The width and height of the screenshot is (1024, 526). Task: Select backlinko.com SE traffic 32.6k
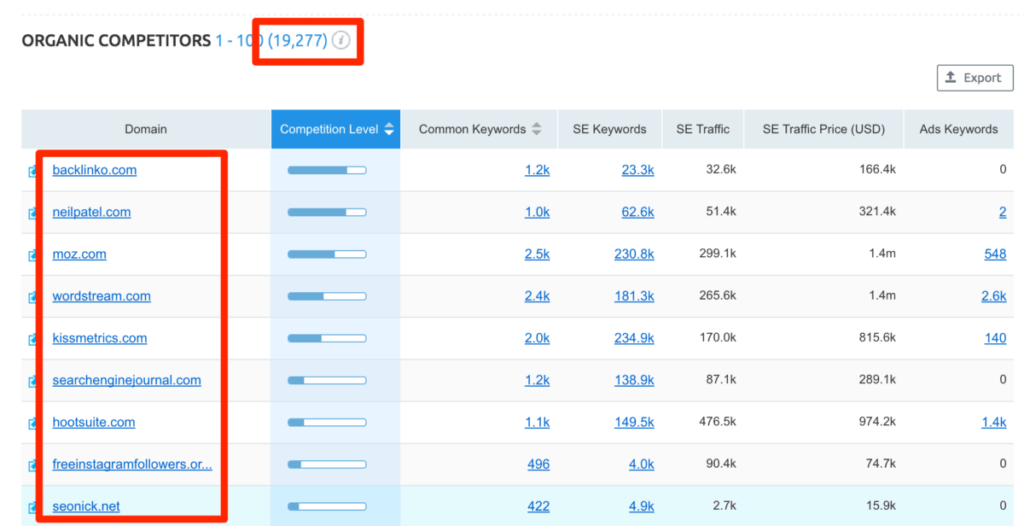click(721, 169)
